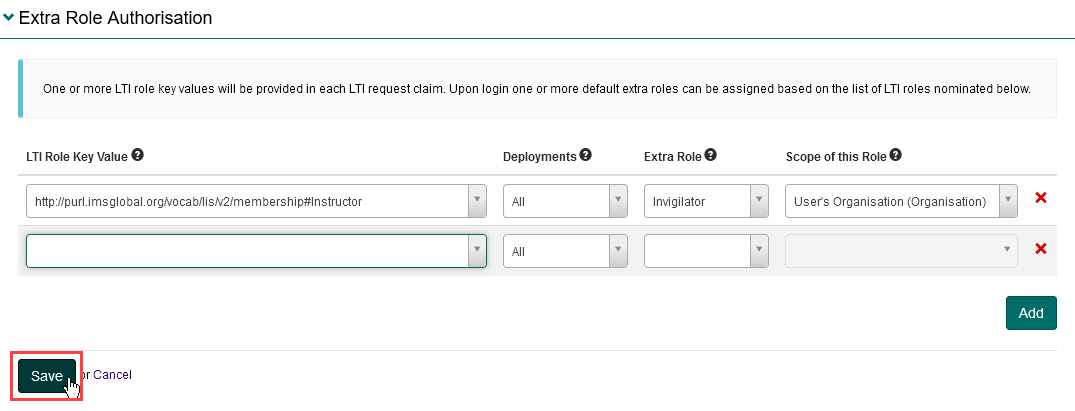Click help icon next to LTI Role Key Value

(x=138, y=155)
